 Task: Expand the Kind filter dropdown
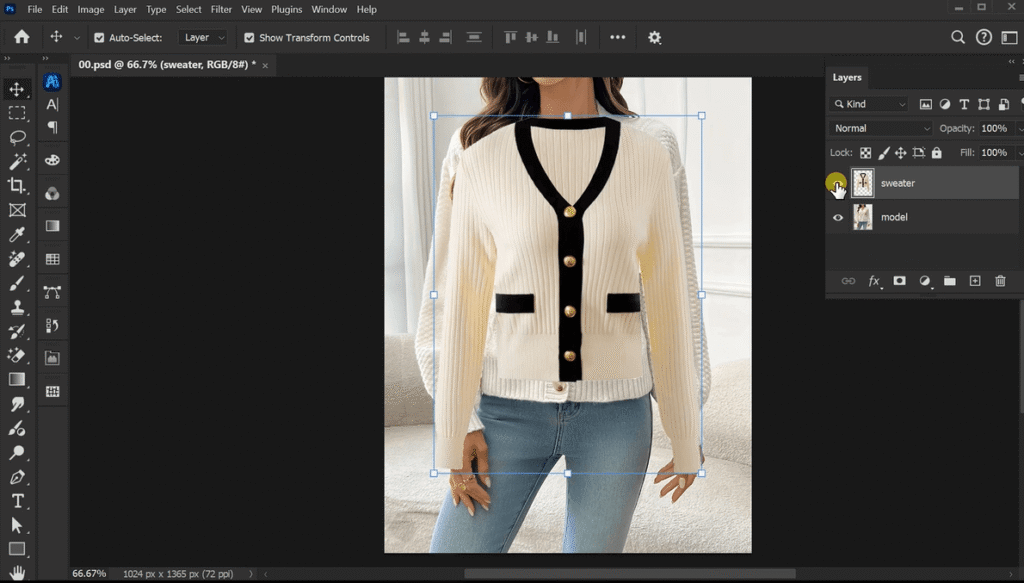[x=869, y=104]
